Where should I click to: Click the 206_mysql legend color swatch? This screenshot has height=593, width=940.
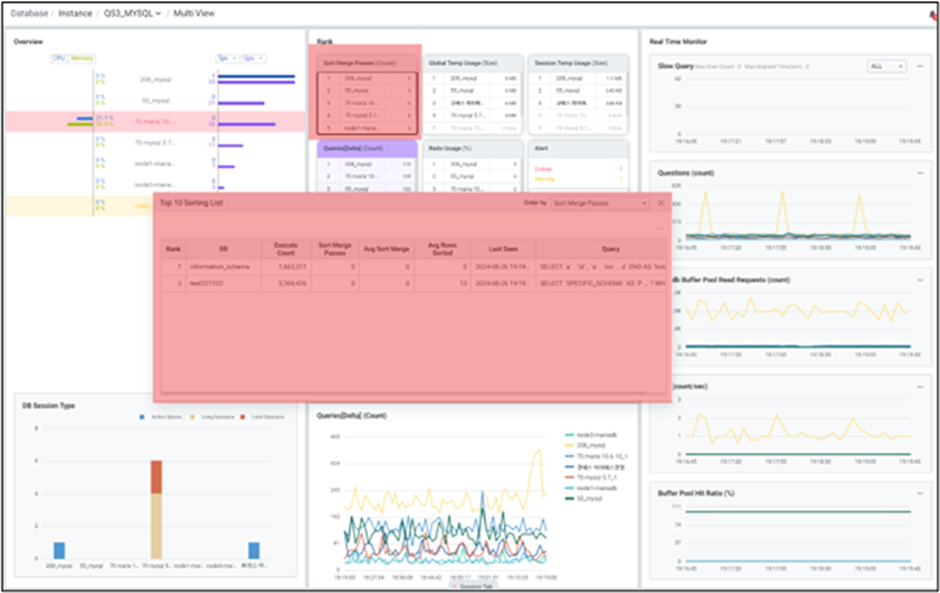coord(570,446)
